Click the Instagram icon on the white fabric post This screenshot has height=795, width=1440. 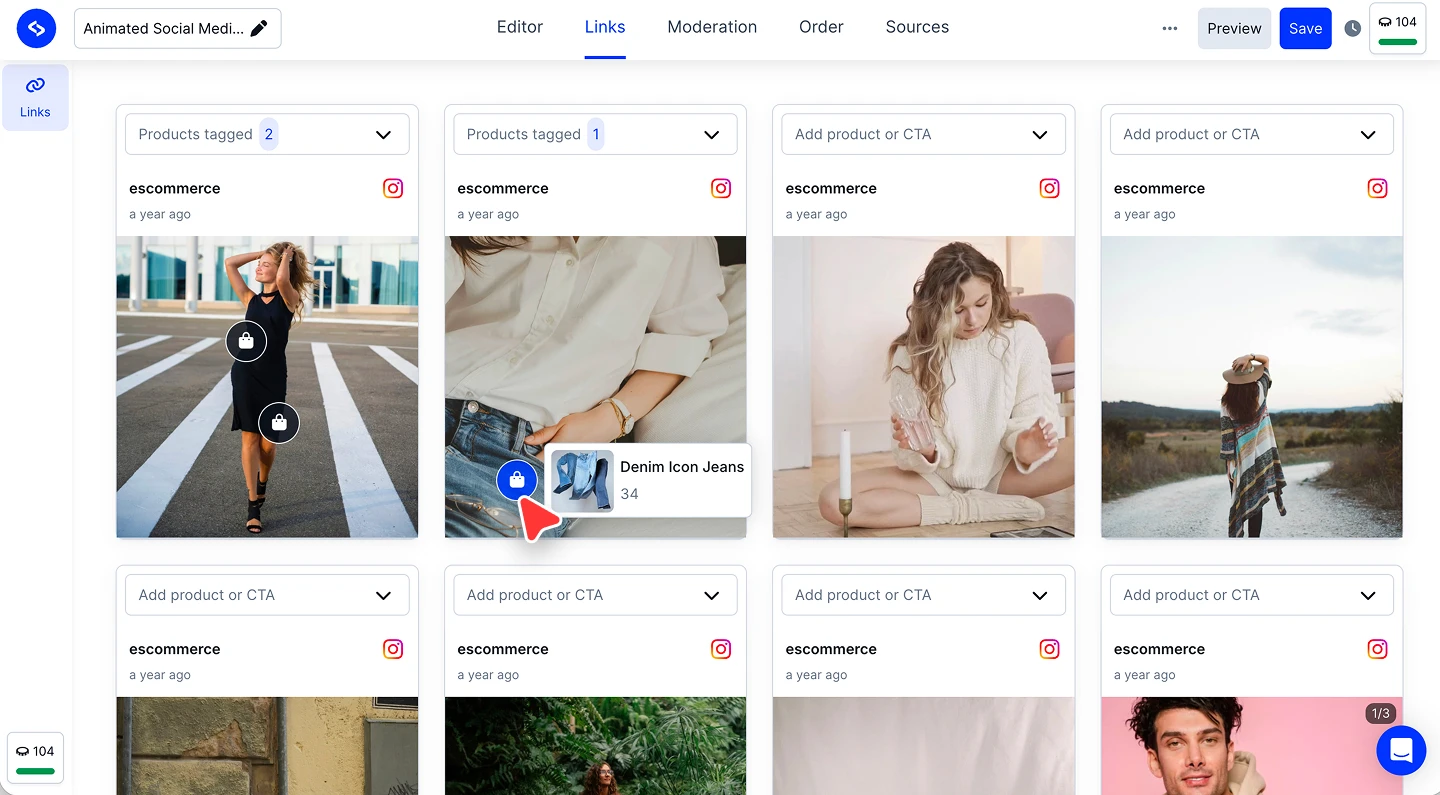1049,649
